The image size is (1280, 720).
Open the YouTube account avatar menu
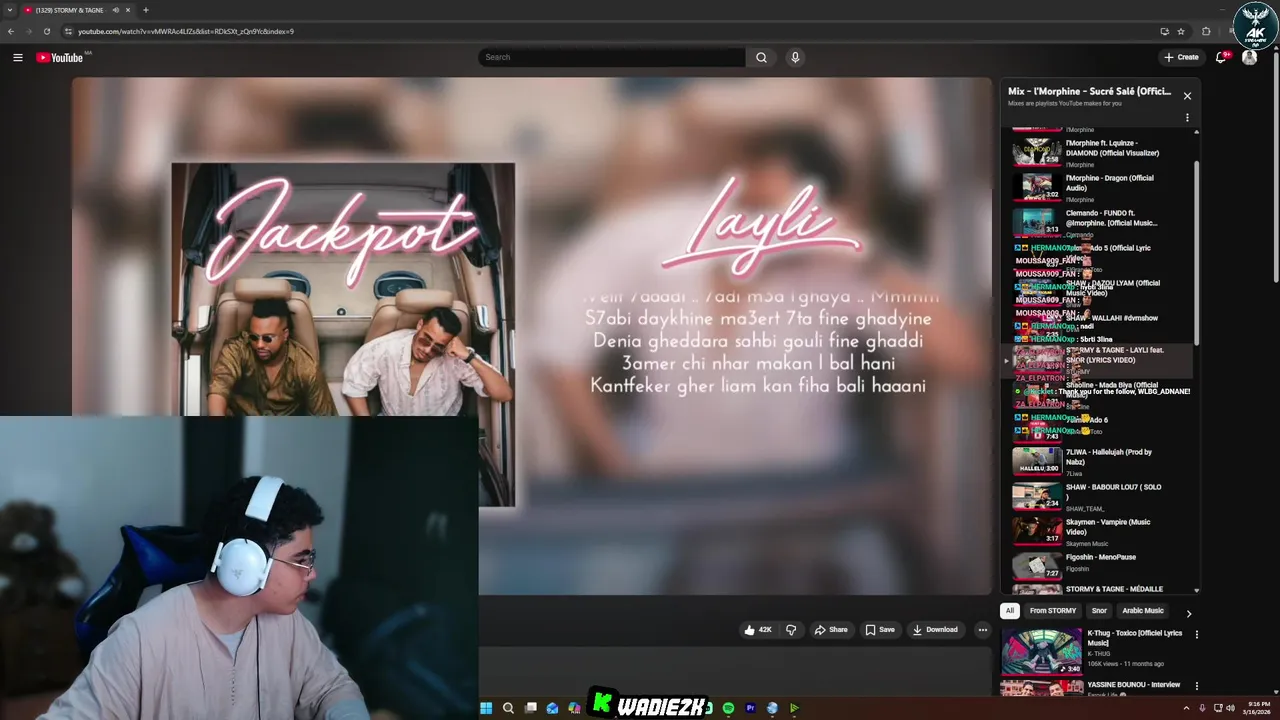click(x=1249, y=57)
